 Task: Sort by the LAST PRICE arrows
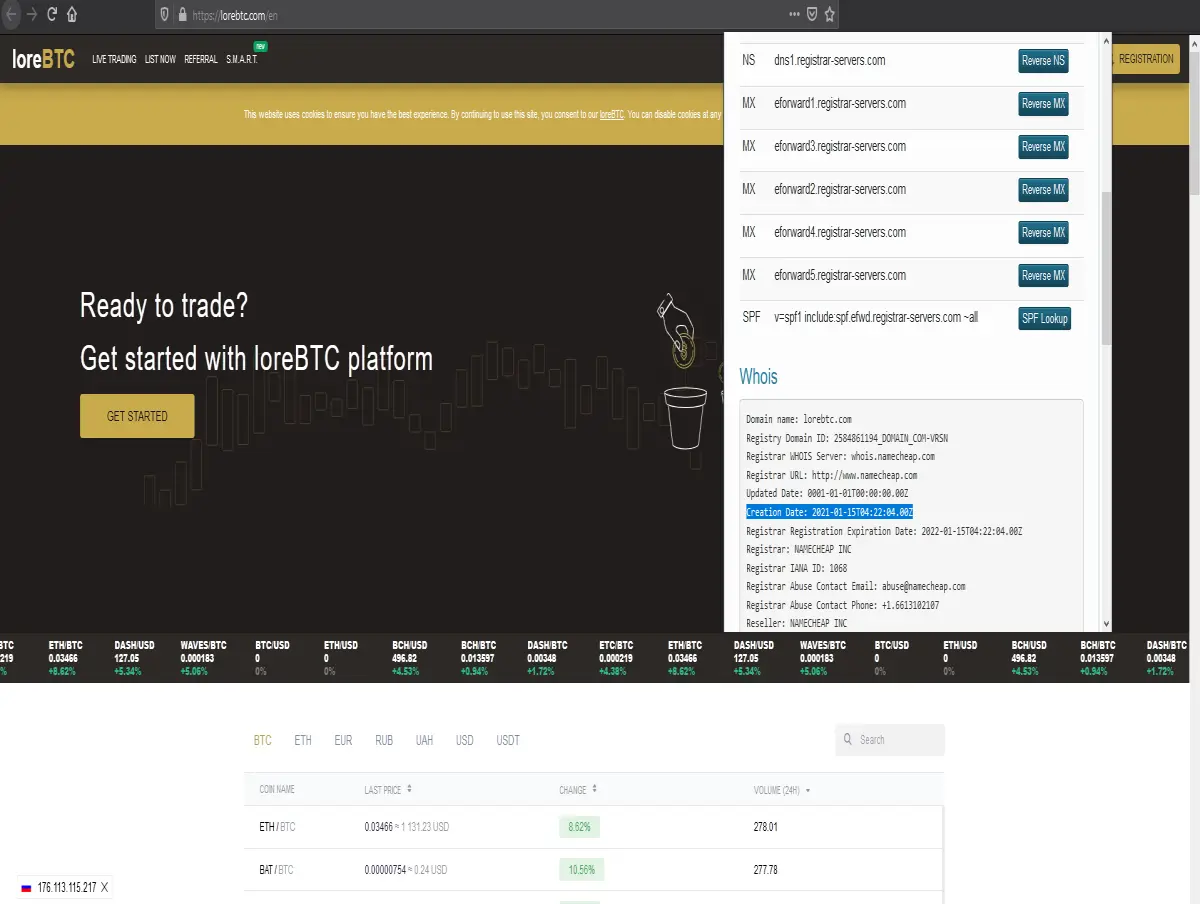click(x=409, y=789)
